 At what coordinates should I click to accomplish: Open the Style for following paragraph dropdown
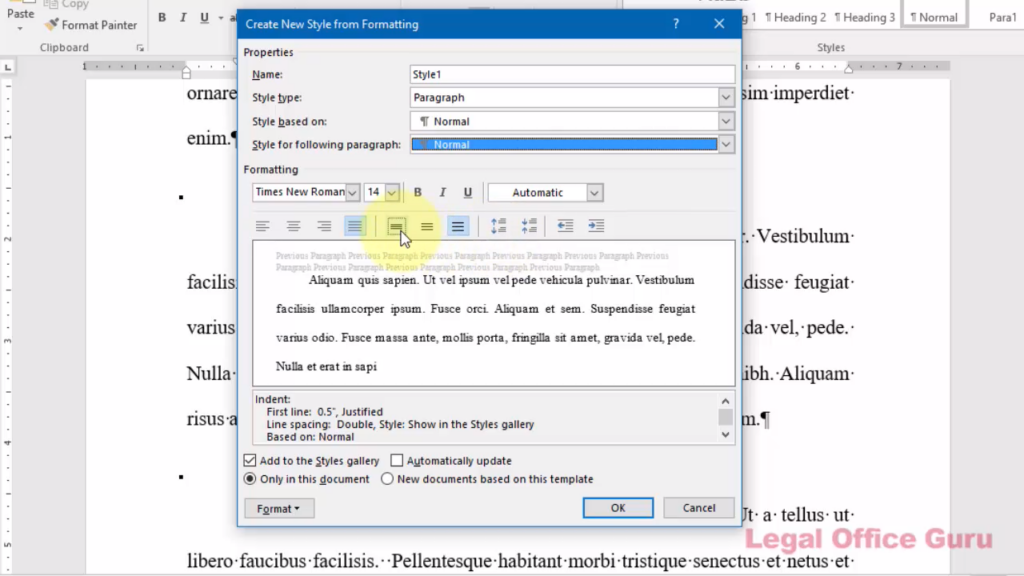[x=725, y=144]
